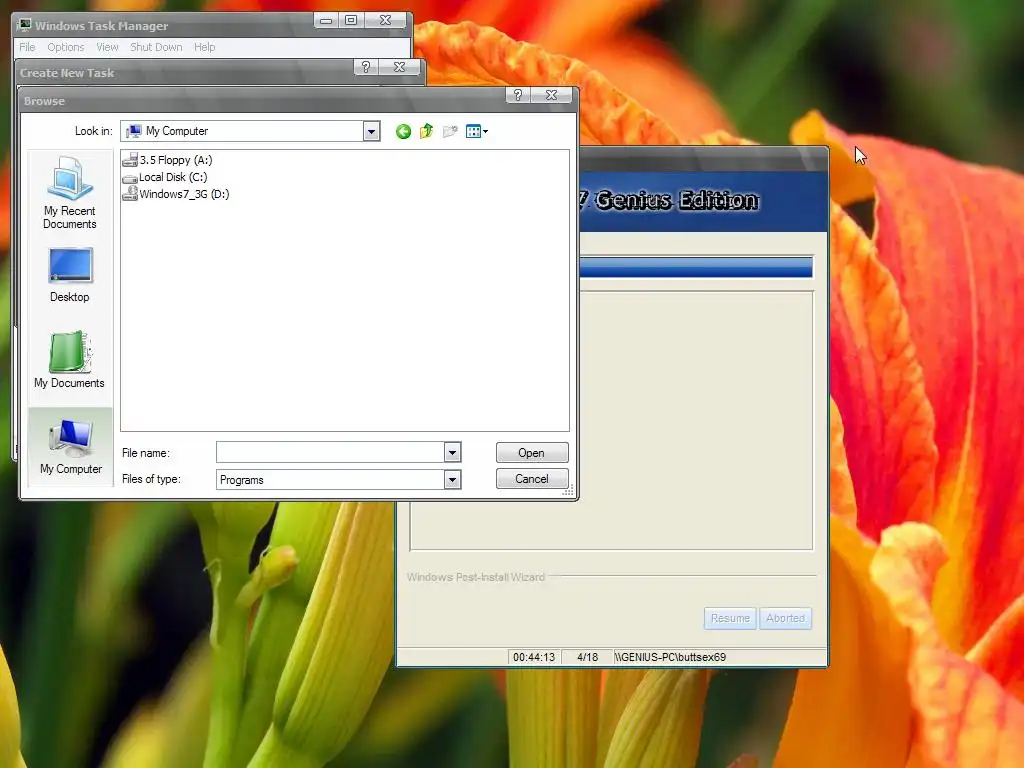This screenshot has height=768, width=1024.
Task: Click Aborted button in Post-Install Wizard
Action: pos(786,618)
